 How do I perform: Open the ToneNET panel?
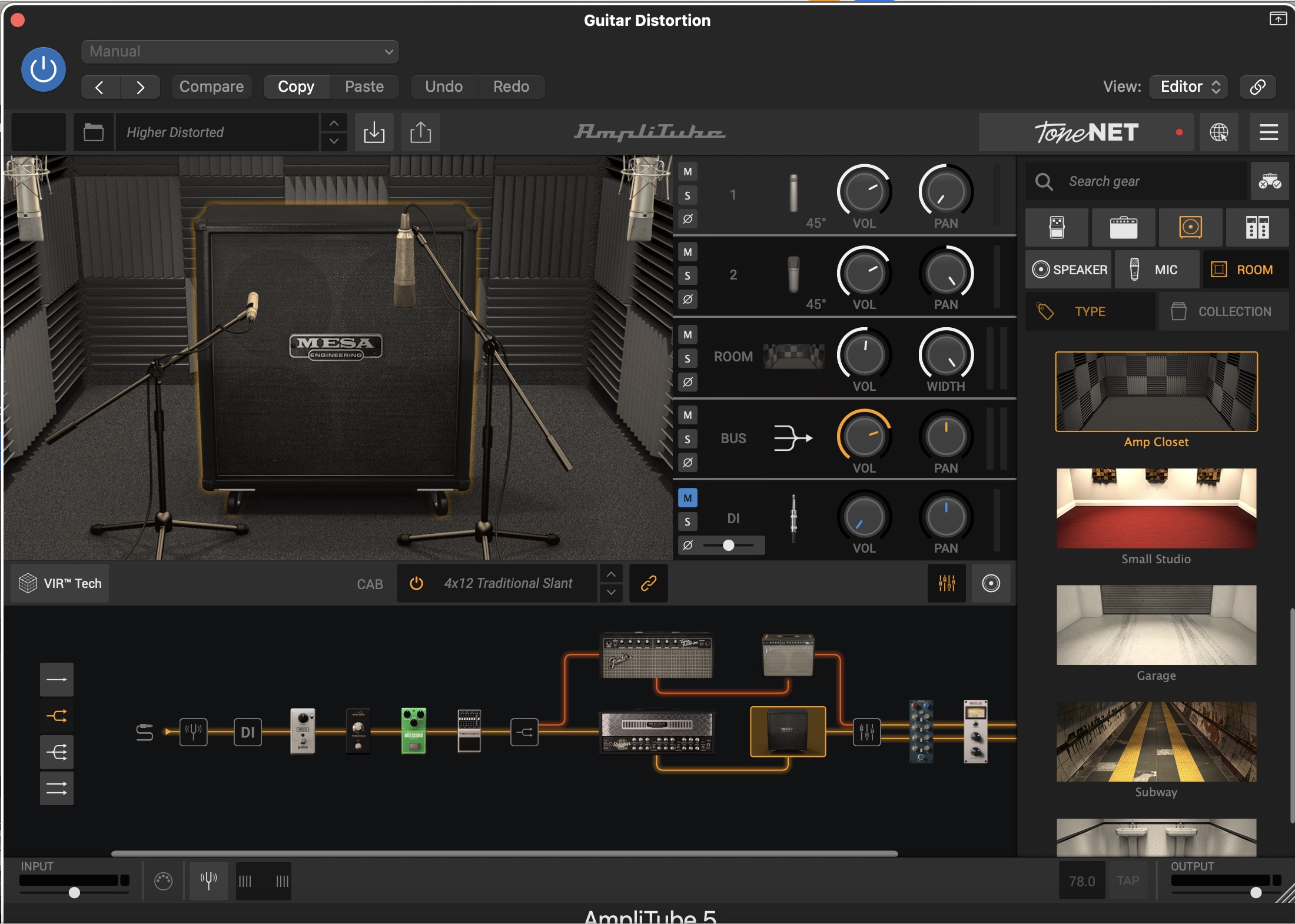[1086, 132]
